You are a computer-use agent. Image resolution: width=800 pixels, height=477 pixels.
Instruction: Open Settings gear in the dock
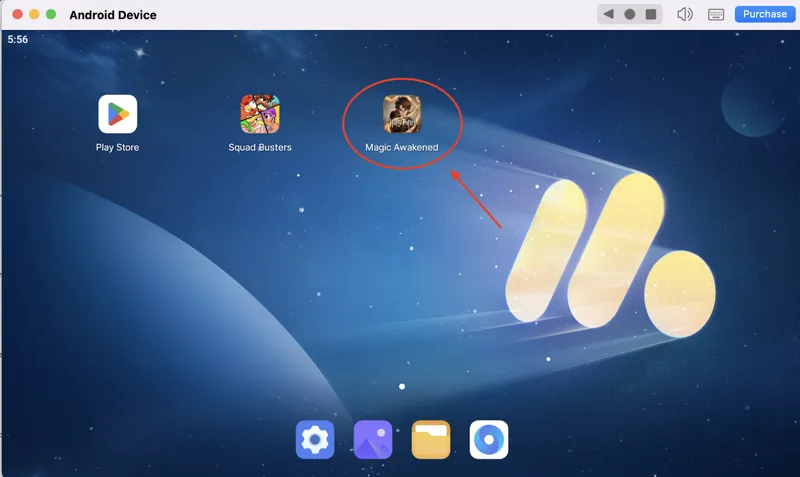click(x=315, y=439)
